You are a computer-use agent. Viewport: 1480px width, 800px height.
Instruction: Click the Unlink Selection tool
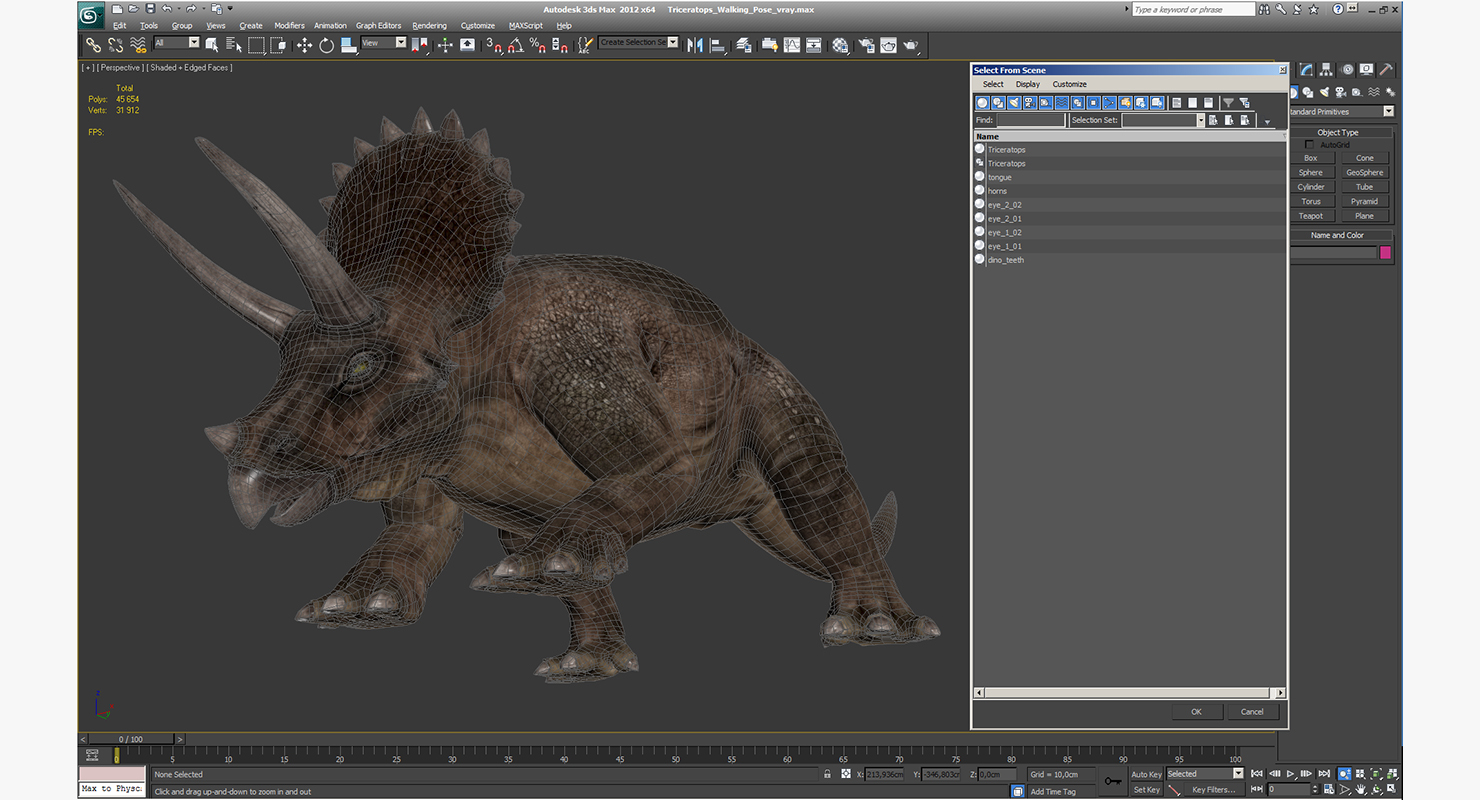116,45
